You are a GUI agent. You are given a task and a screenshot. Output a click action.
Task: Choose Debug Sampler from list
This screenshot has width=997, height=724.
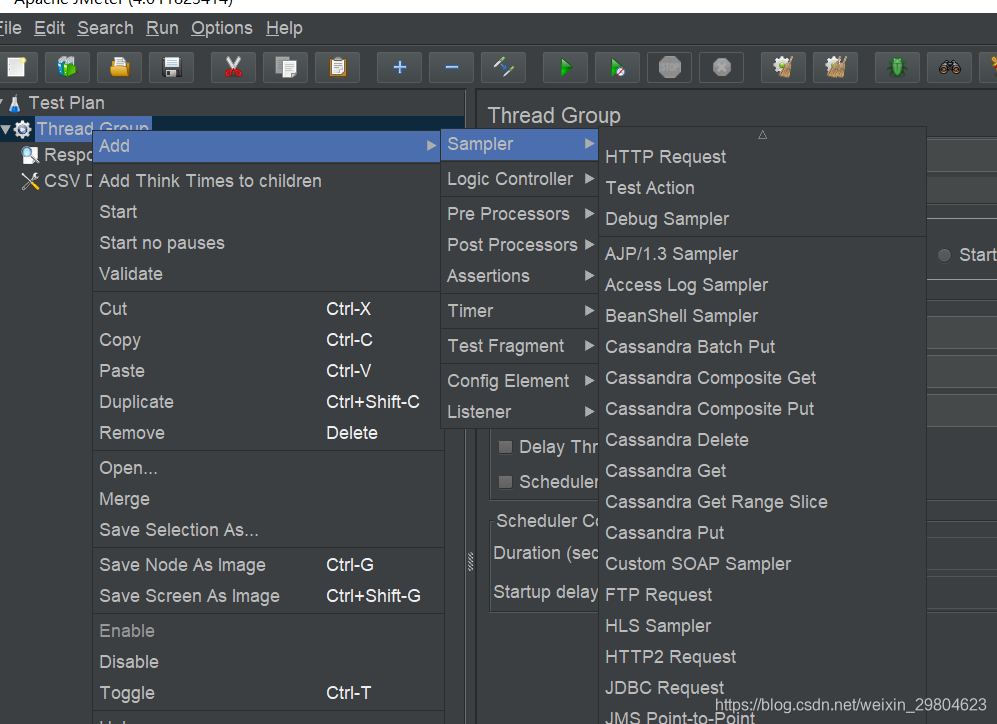pos(762,219)
